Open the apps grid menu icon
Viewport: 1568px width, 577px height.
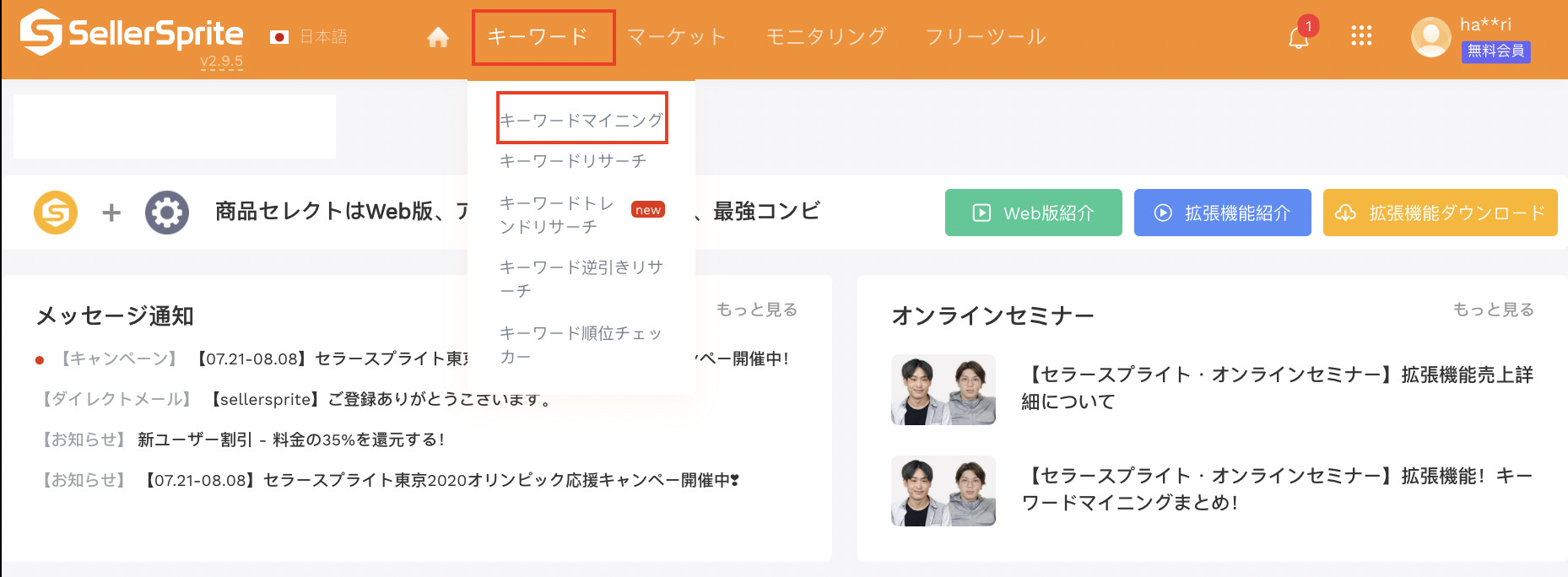[x=1361, y=35]
